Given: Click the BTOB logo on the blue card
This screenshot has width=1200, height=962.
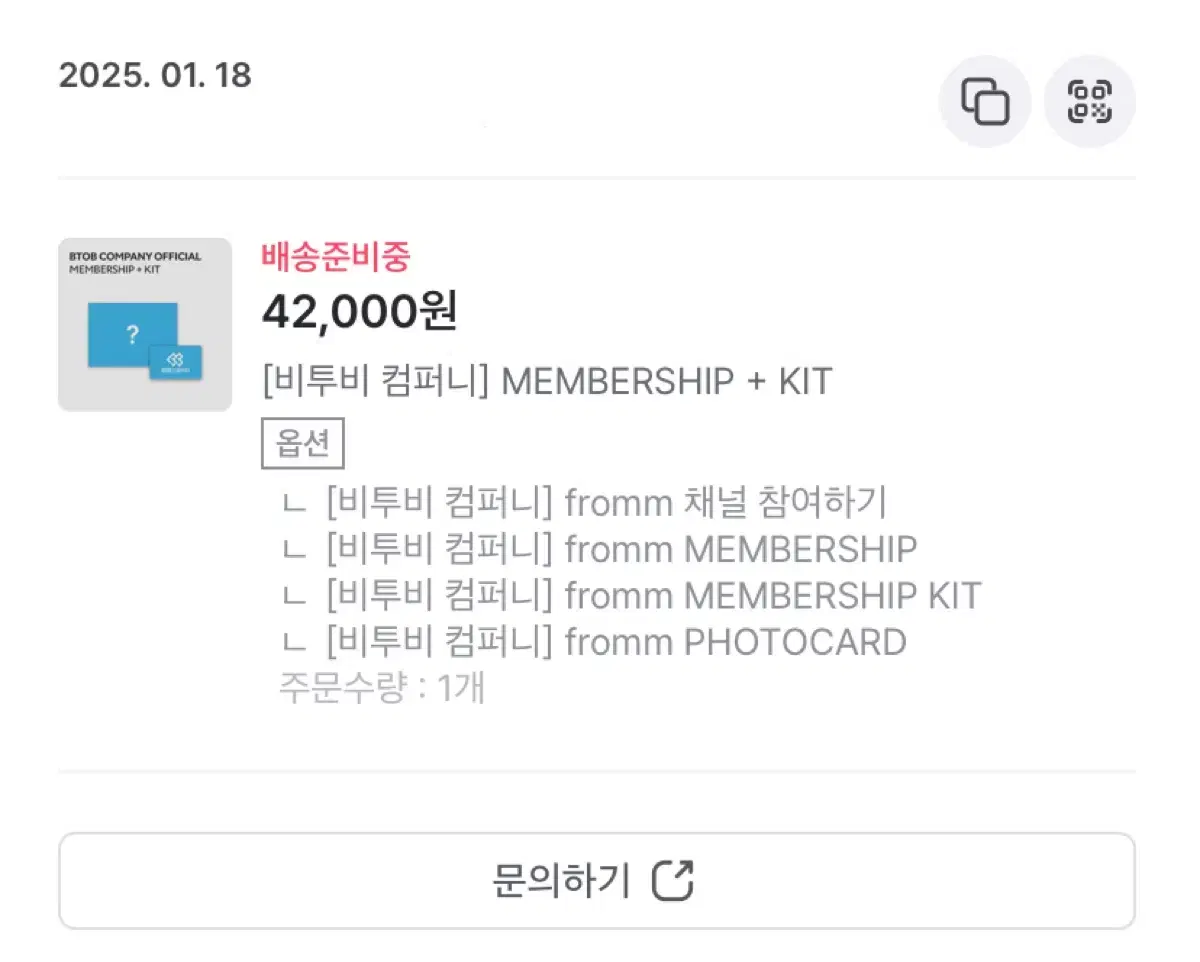Looking at the screenshot, I should [174, 363].
